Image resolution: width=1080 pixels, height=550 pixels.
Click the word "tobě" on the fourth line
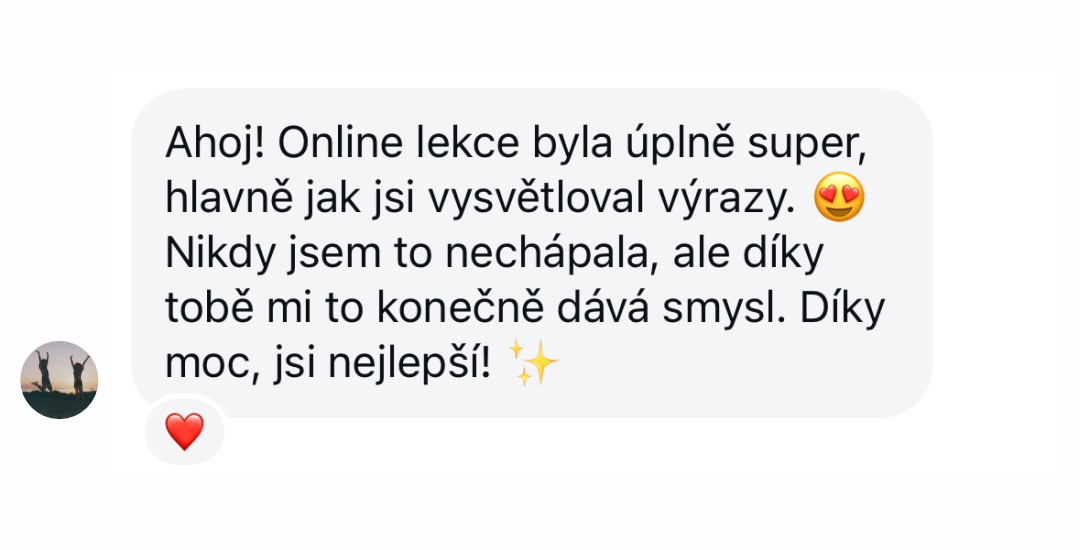point(209,308)
